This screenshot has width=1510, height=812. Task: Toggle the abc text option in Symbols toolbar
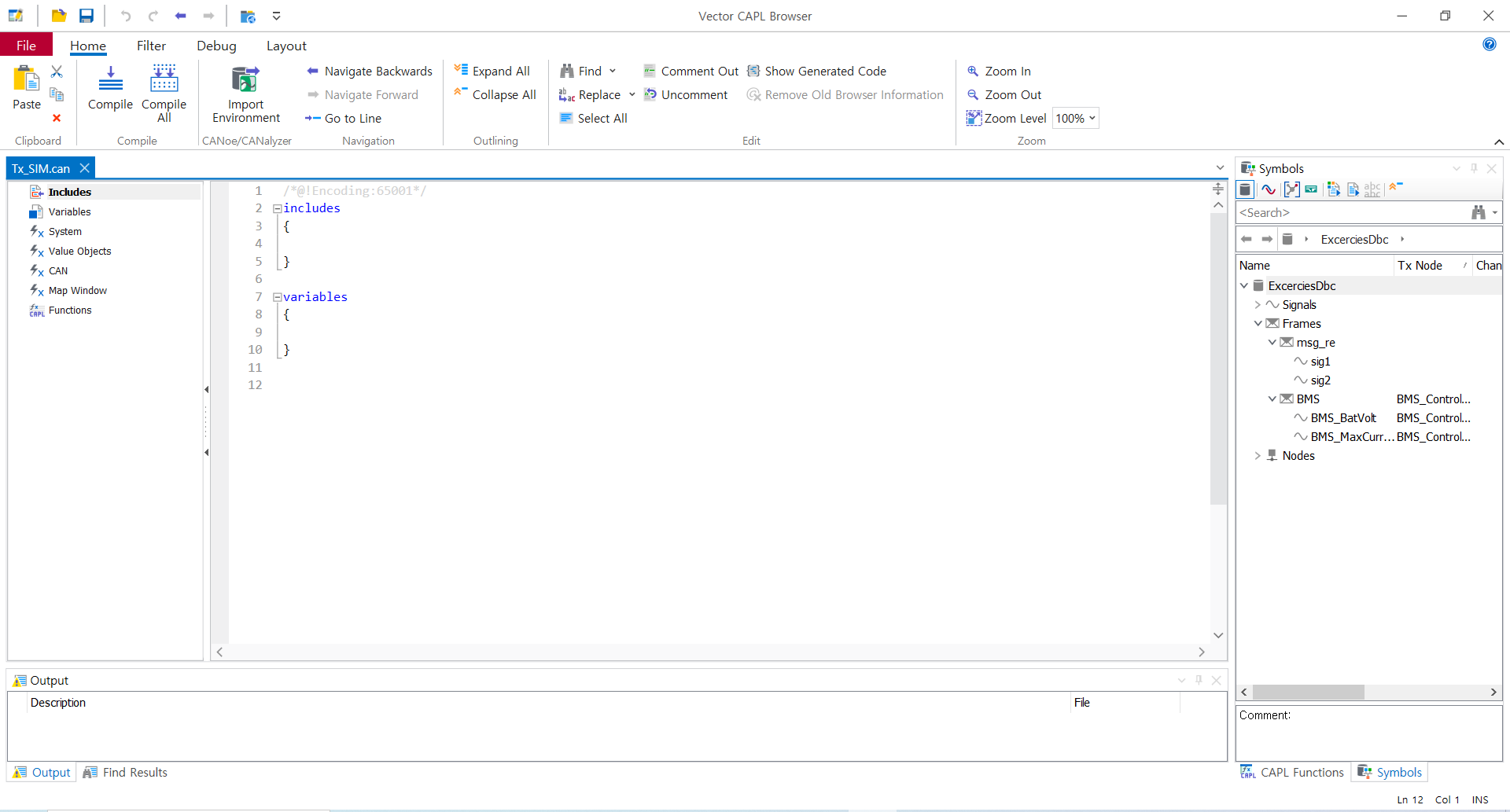tap(1372, 189)
